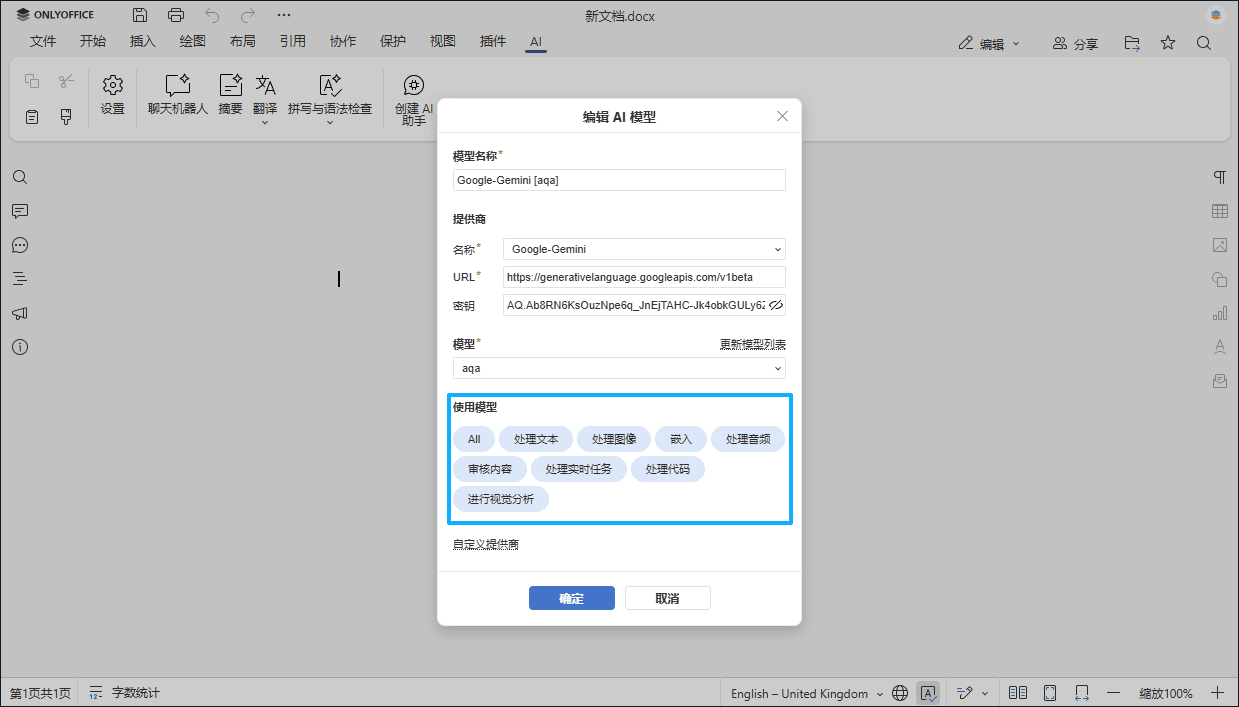
Task: Open the 协作 ribbon tab
Action: [x=343, y=42]
